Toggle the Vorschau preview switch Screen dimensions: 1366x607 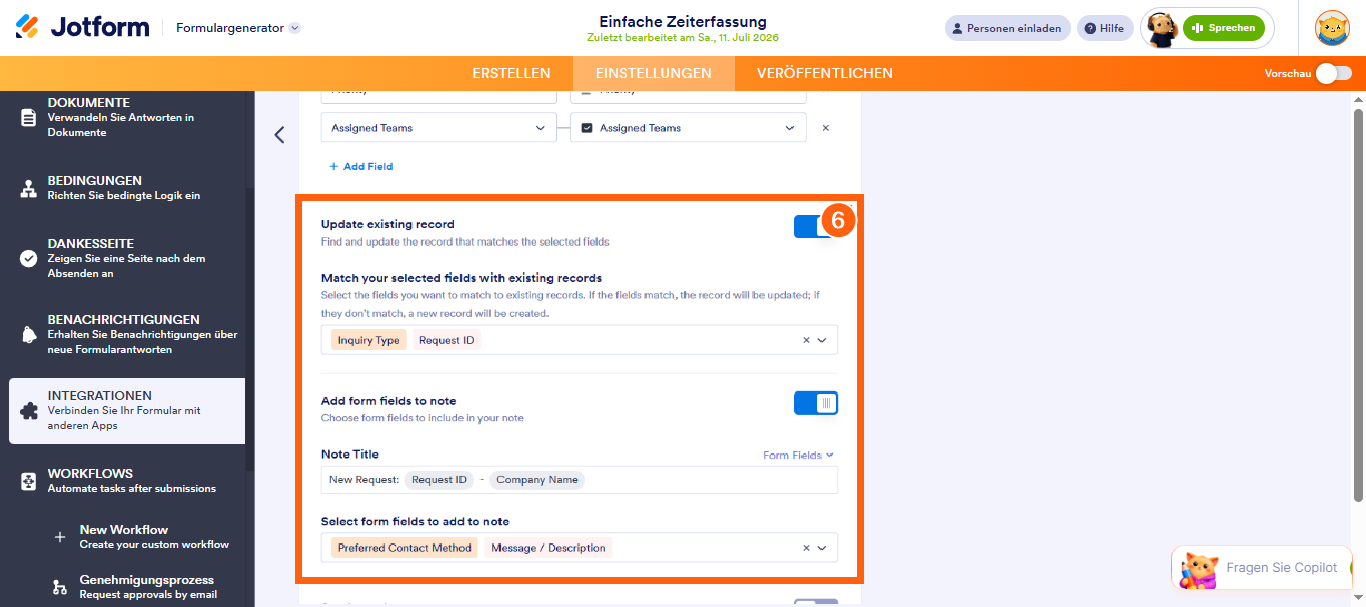point(1333,73)
